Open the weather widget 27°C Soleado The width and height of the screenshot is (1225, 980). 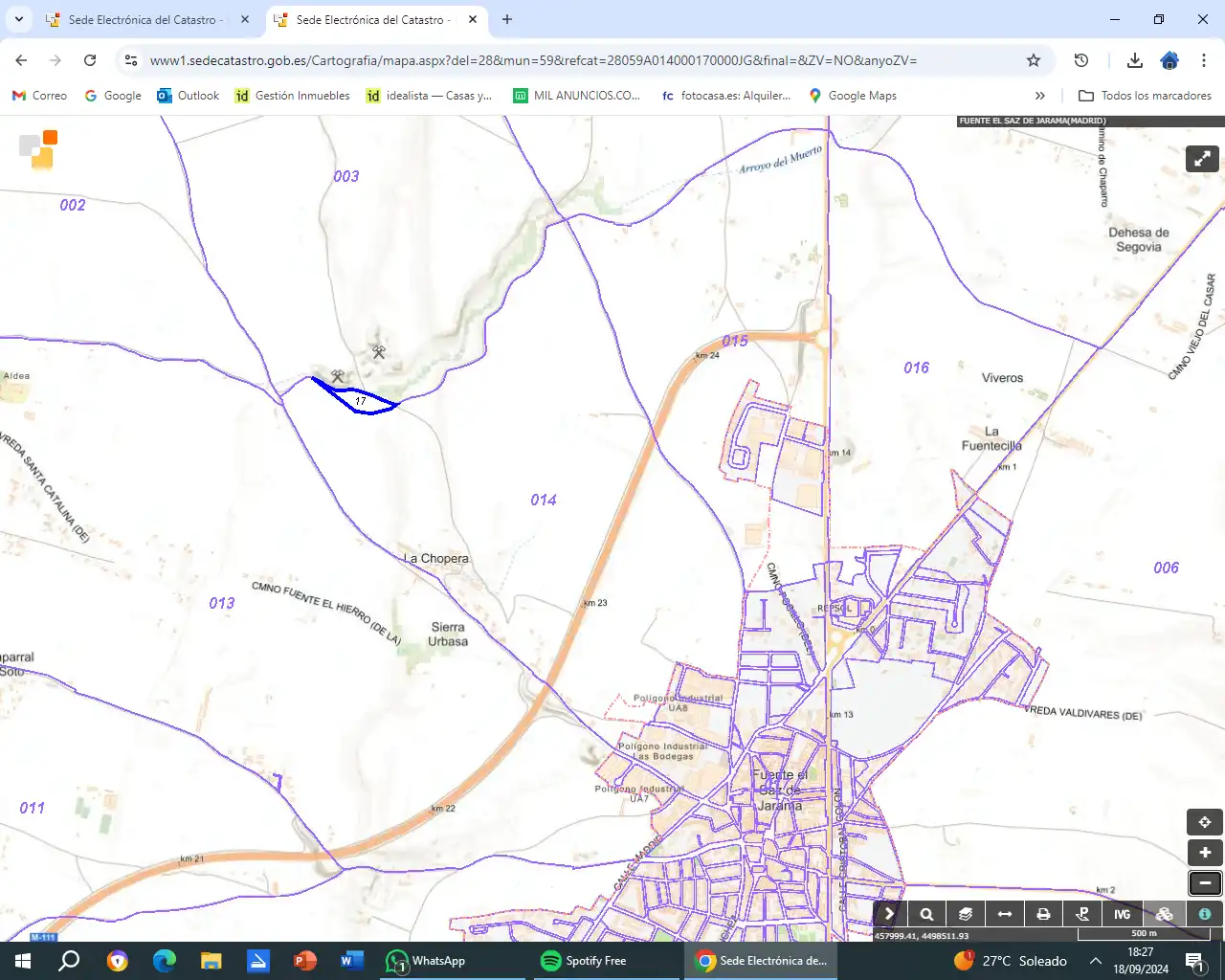[1011, 961]
